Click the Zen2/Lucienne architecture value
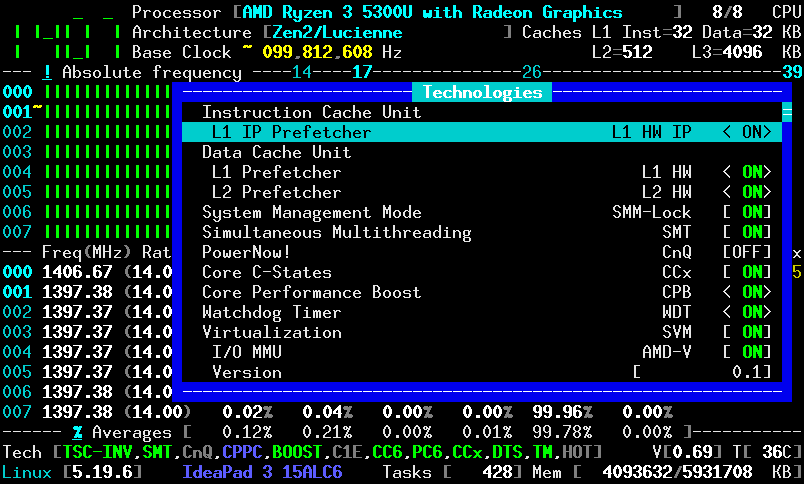Viewport: 804px width, 484px height. (x=337, y=32)
